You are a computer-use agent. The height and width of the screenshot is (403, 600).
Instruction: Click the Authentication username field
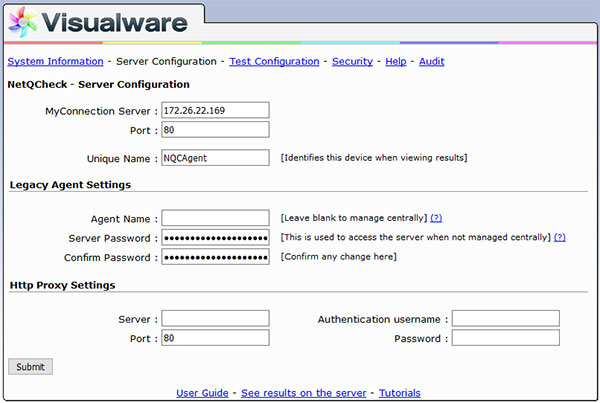pyautogui.click(x=505, y=318)
